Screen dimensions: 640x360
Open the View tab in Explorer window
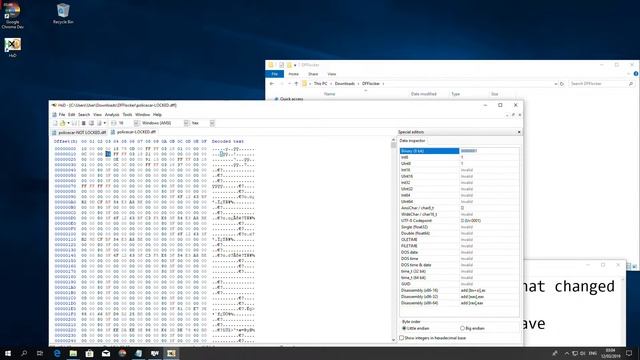click(332, 74)
